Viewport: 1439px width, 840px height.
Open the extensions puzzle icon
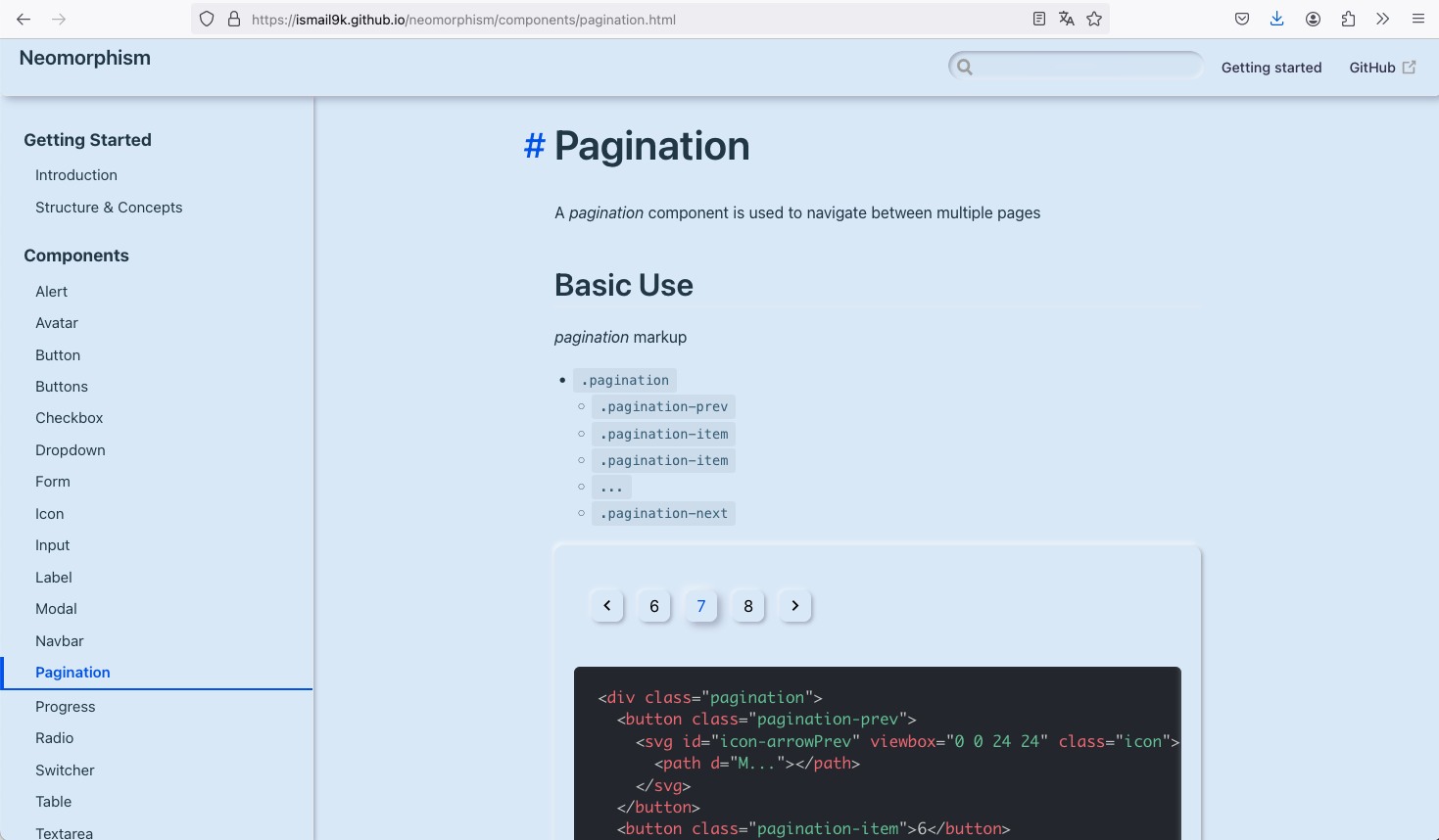(1348, 19)
